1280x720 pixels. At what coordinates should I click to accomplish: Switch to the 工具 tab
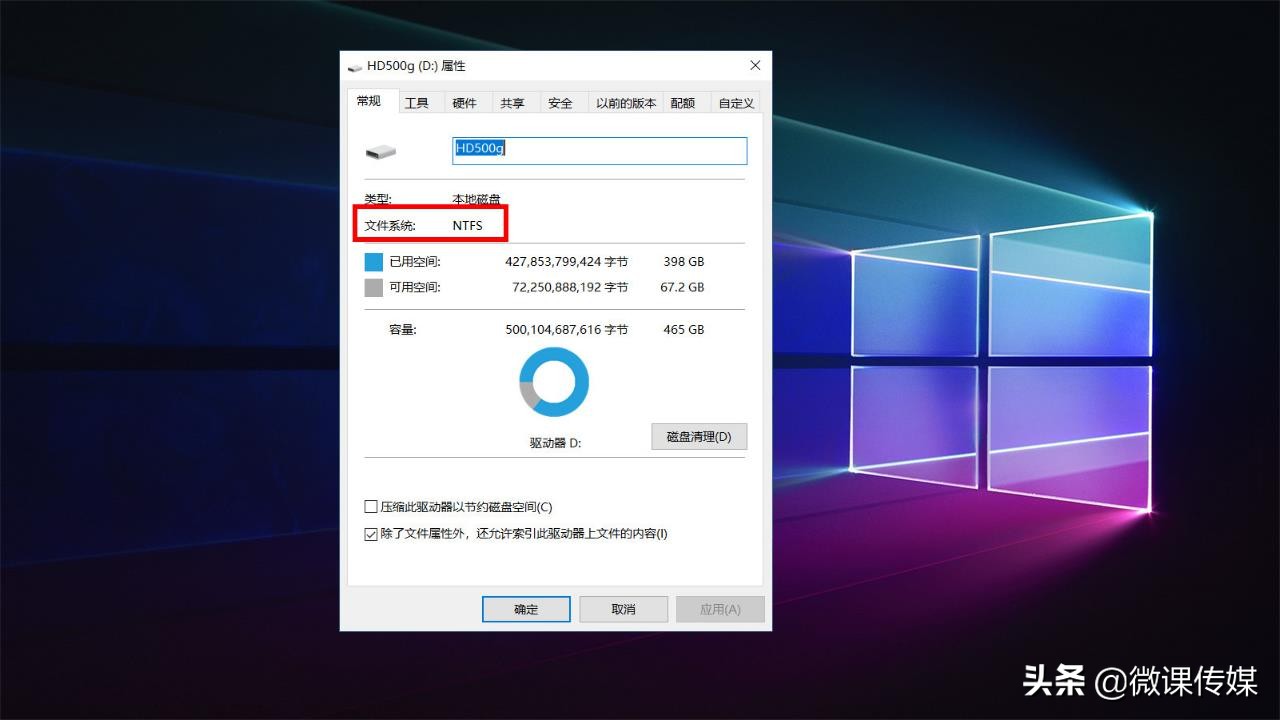[x=417, y=103]
